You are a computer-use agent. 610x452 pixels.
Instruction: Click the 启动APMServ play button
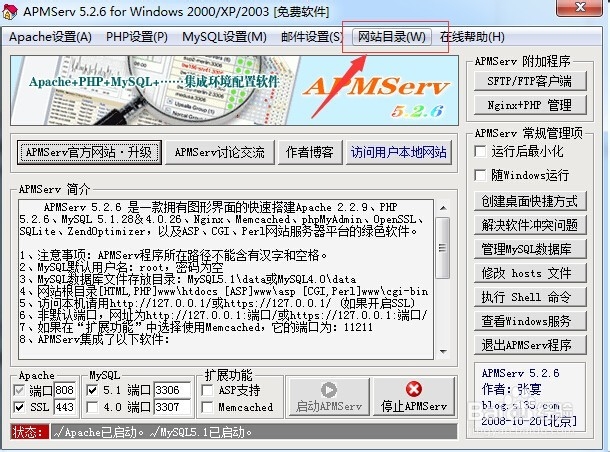(x=328, y=396)
